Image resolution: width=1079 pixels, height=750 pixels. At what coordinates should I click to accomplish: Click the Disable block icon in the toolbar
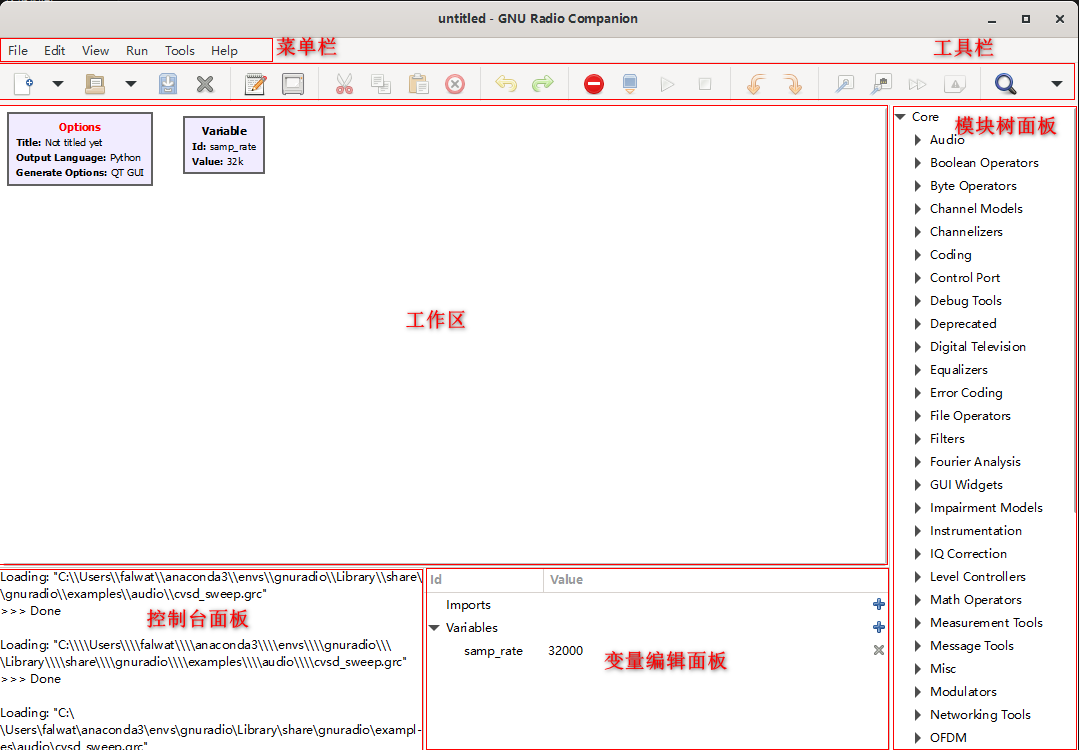(881, 84)
